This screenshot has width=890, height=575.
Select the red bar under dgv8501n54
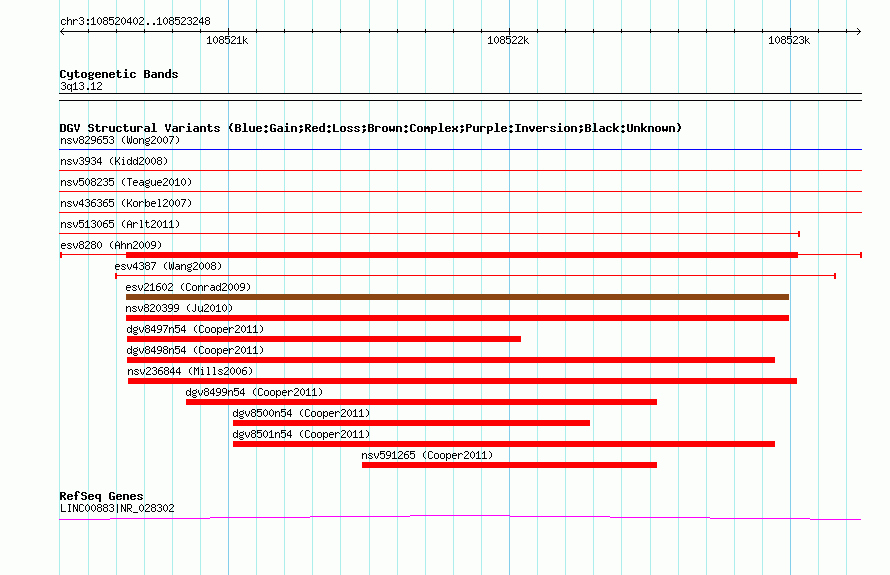pyautogui.click(x=504, y=444)
